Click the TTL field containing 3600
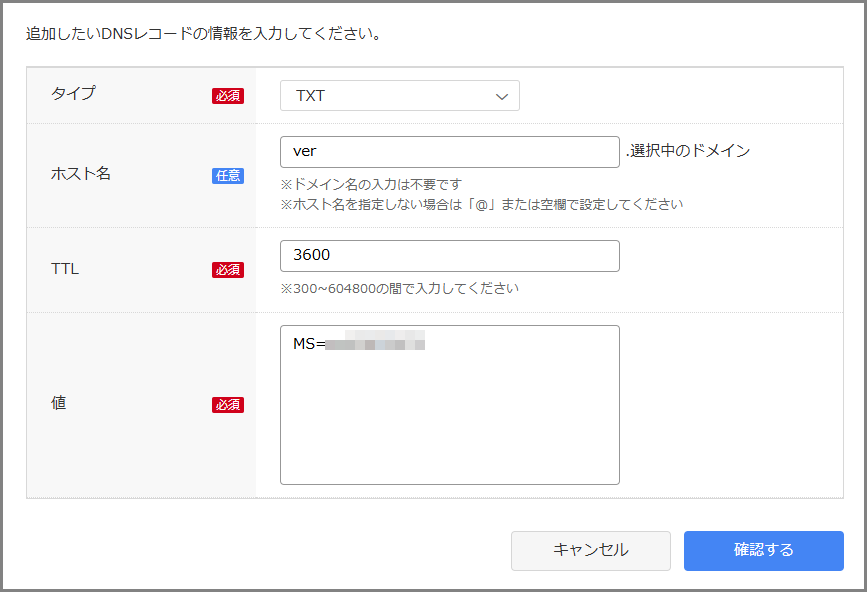The width and height of the screenshot is (867, 592). pos(449,256)
